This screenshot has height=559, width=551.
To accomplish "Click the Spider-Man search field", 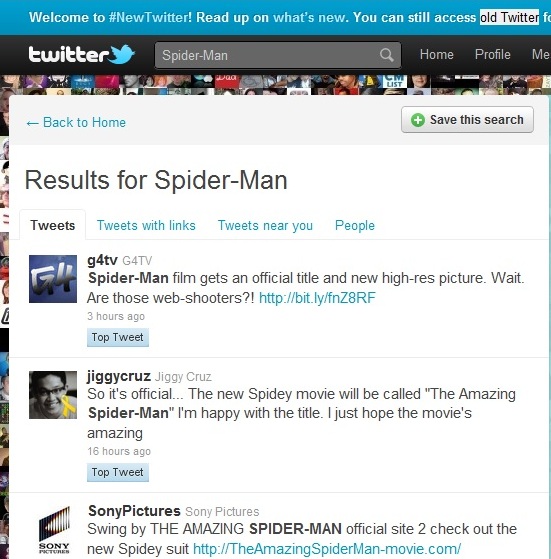I will [x=278, y=55].
